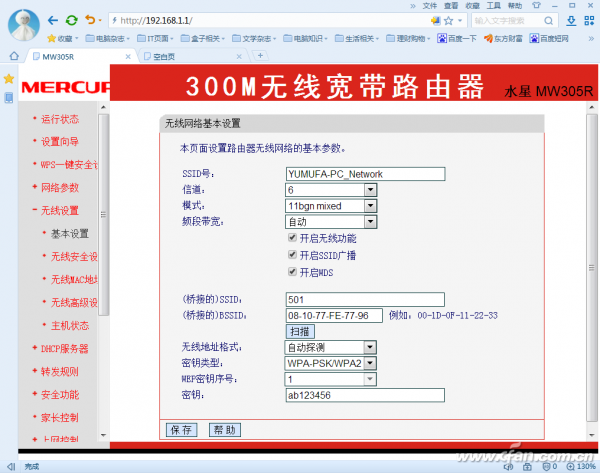Collapse the 无线设置 menu section
The width and height of the screenshot is (600, 473).
pos(60,210)
